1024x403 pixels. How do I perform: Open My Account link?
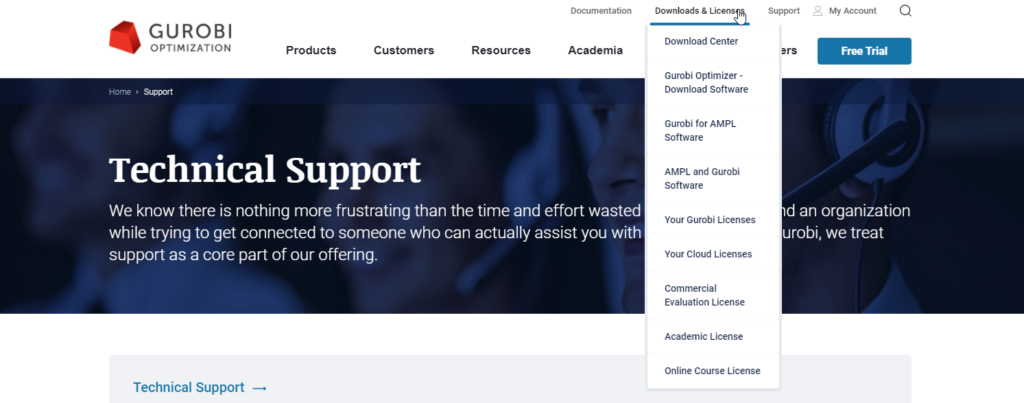[x=853, y=10]
